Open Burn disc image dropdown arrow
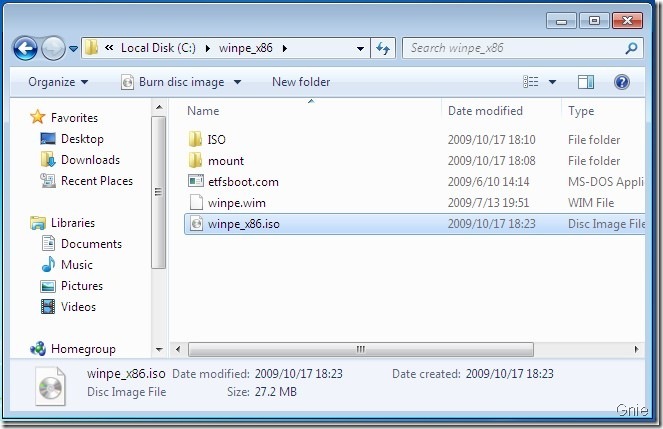This screenshot has width=663, height=429. tap(238, 82)
